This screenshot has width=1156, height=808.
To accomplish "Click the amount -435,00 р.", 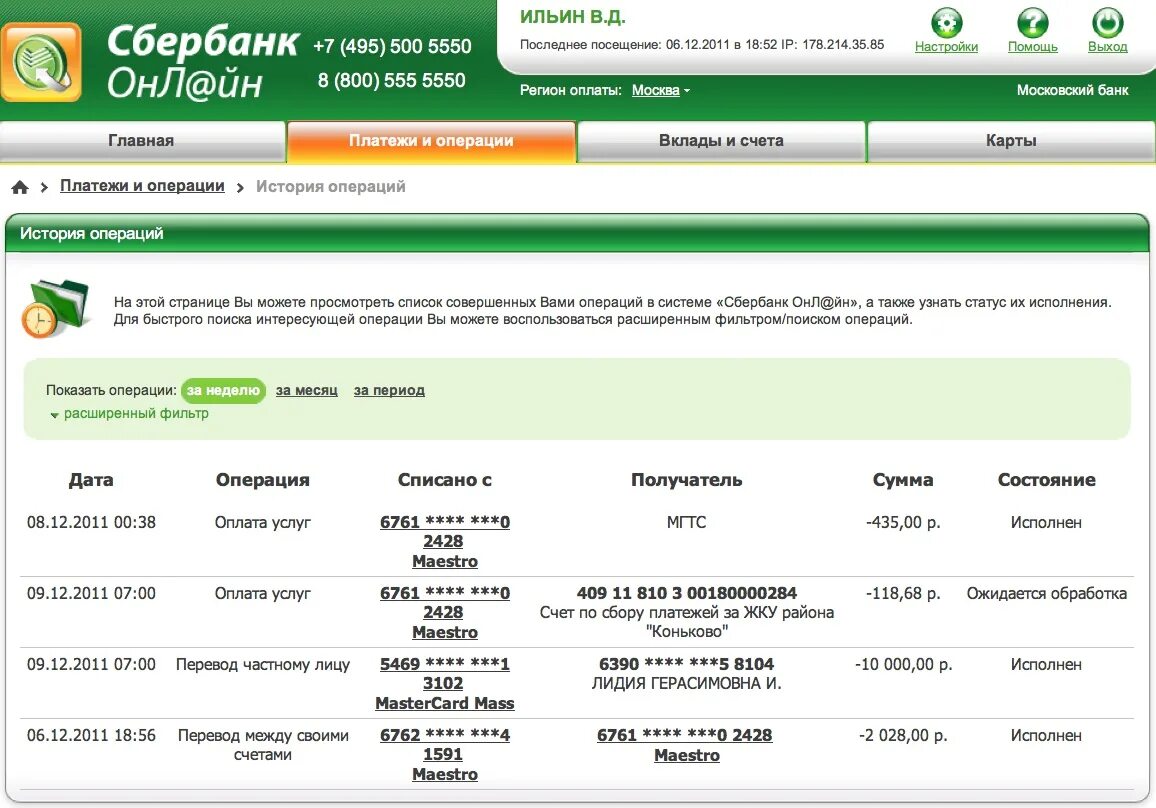I will click(x=903, y=522).
